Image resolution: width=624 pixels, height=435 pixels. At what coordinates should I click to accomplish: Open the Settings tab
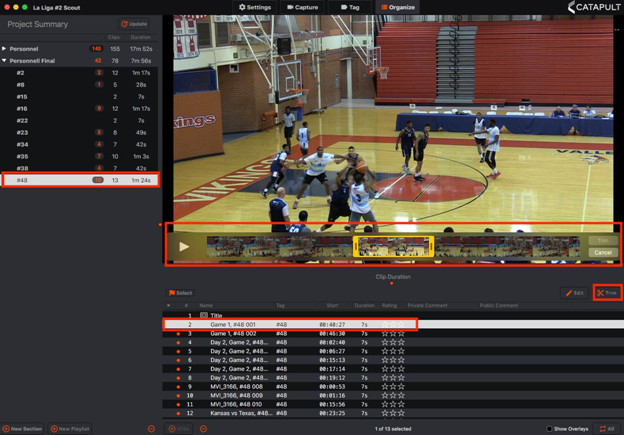[254, 7]
